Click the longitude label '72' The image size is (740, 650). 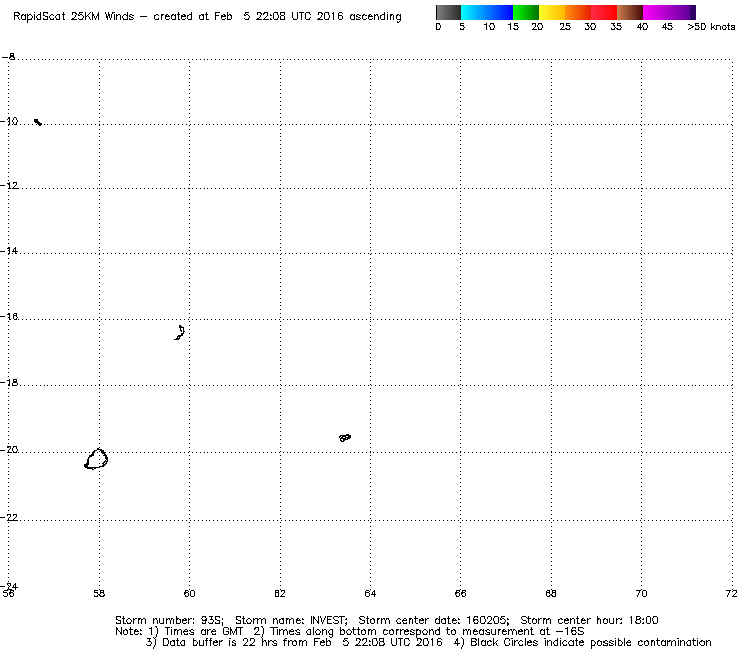(732, 593)
